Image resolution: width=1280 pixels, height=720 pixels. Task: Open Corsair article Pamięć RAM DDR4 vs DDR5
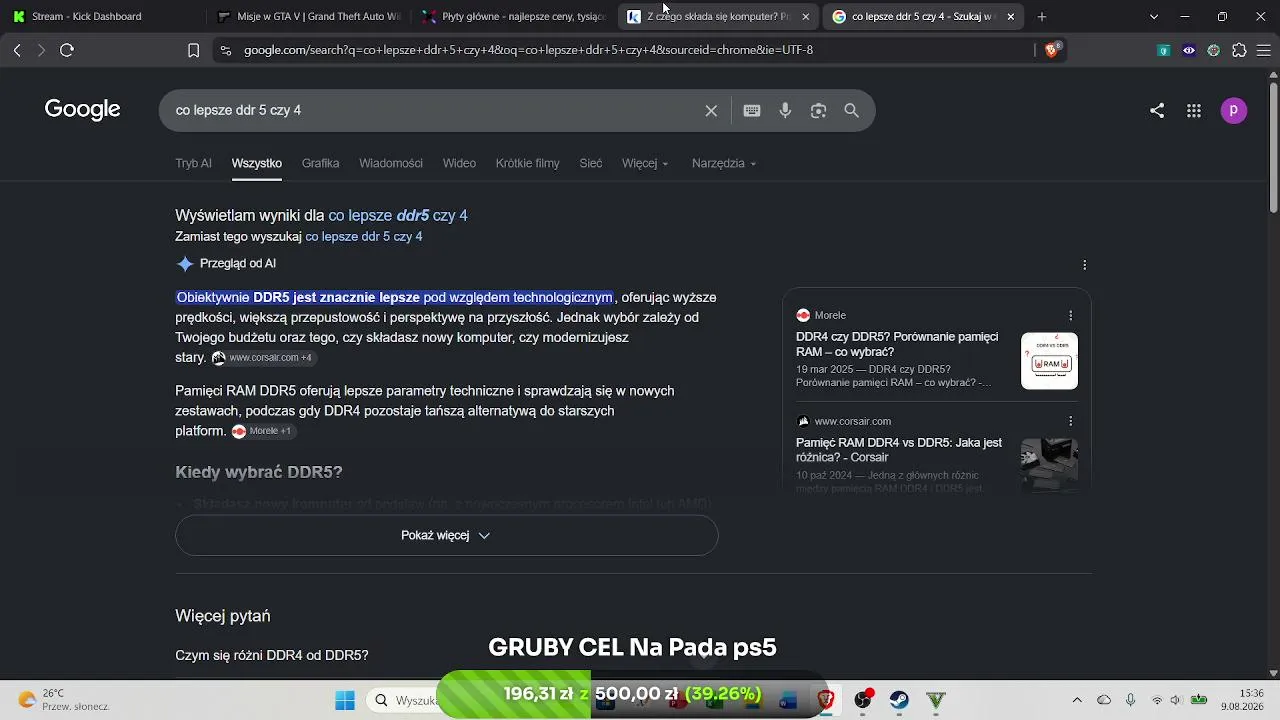[899, 450]
